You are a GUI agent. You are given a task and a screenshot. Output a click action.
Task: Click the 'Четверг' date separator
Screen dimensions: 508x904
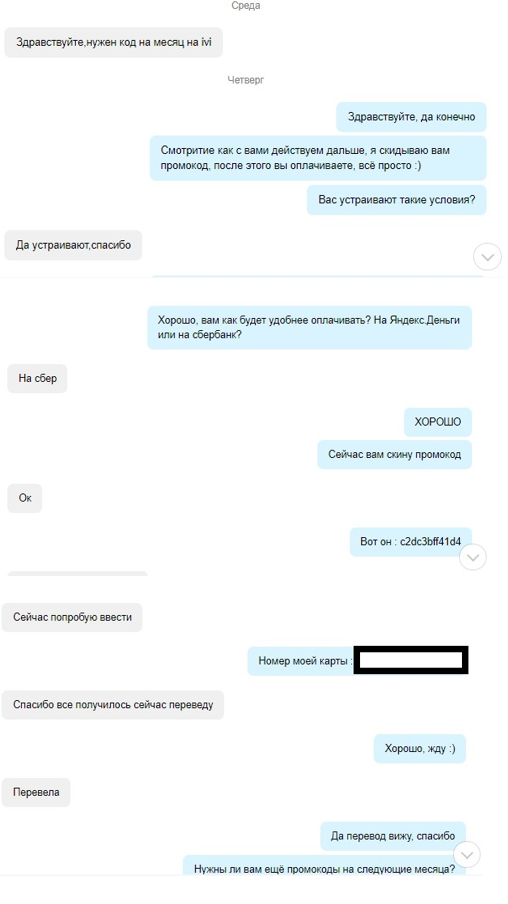point(246,80)
